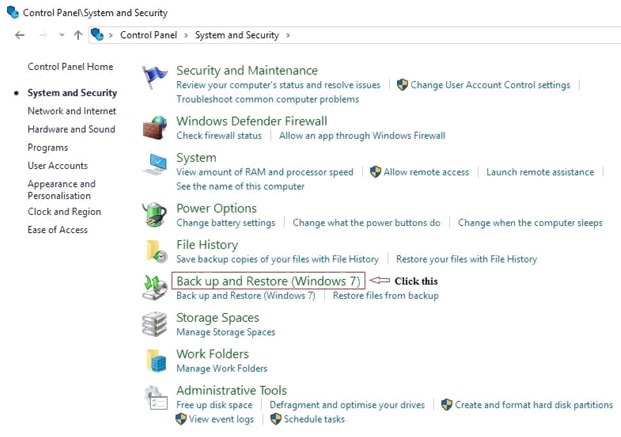Click Allow remote access link

click(x=426, y=172)
